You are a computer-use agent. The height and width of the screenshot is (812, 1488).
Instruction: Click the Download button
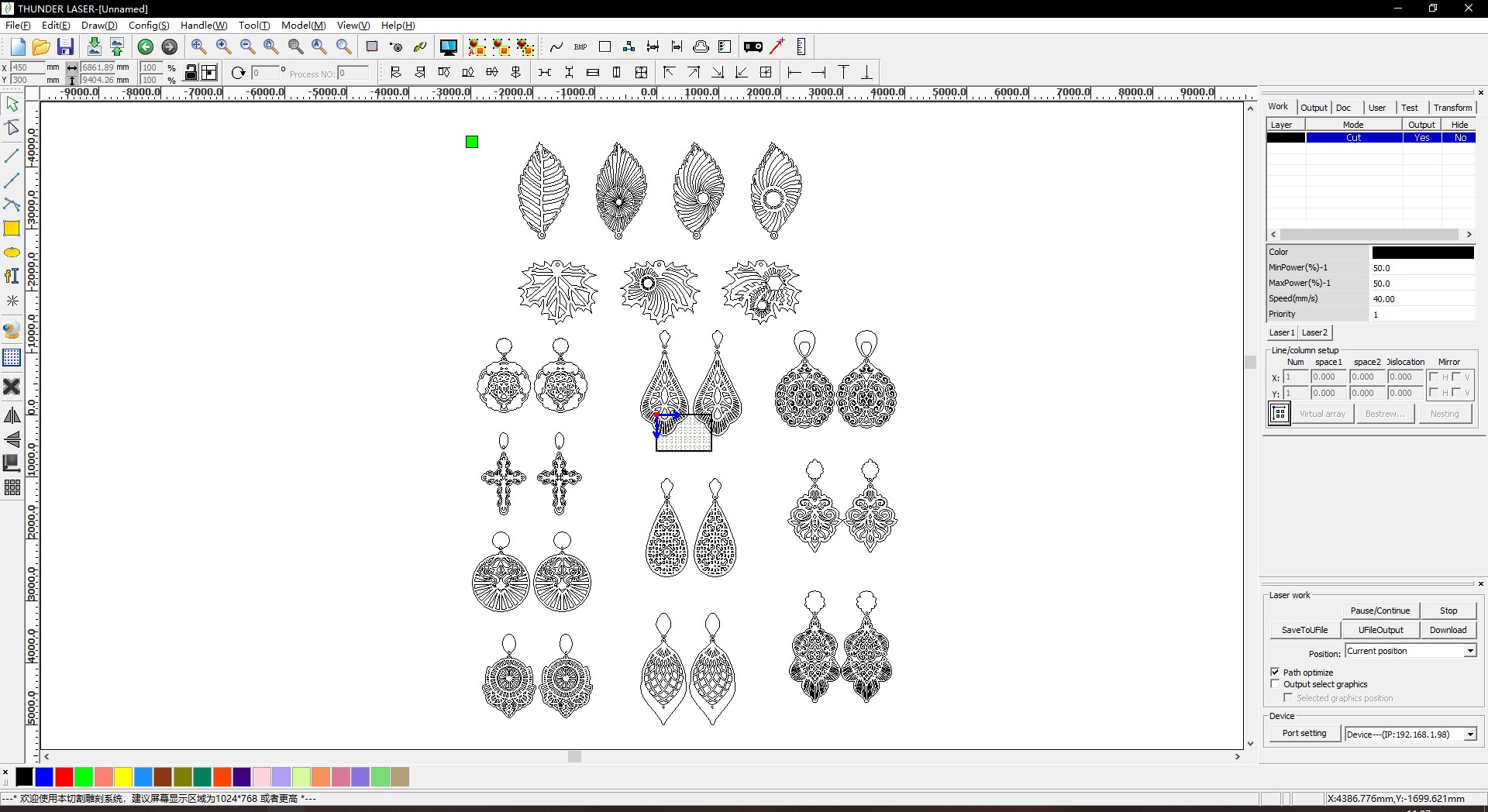tap(1448, 630)
